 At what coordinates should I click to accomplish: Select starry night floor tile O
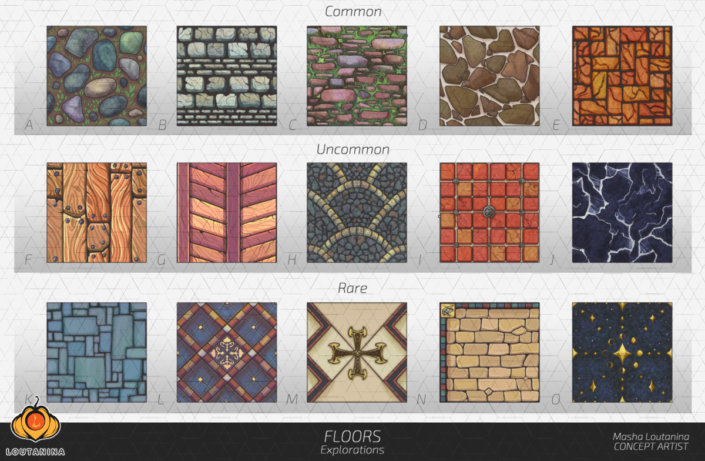[x=622, y=352]
